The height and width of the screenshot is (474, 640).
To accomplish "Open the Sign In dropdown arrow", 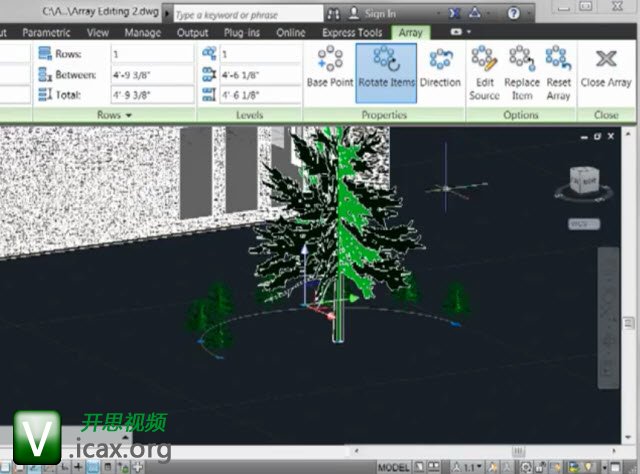I will pos(438,14).
